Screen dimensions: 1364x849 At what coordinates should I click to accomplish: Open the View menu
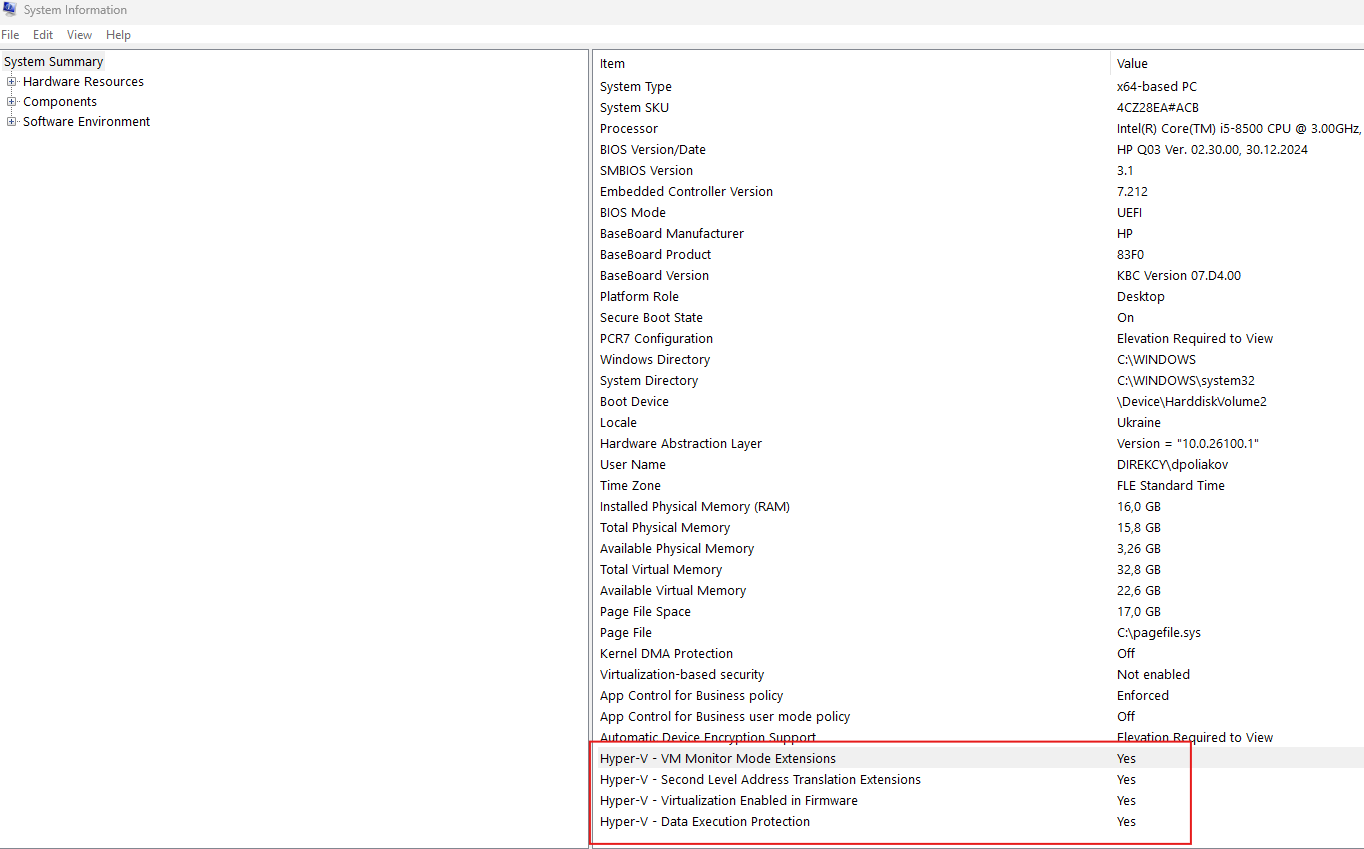click(x=80, y=35)
